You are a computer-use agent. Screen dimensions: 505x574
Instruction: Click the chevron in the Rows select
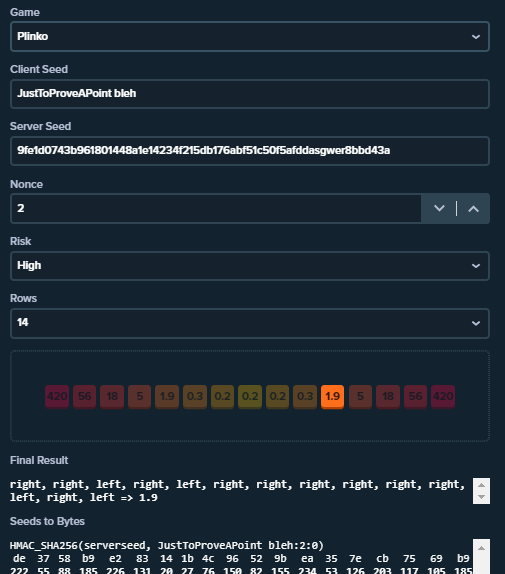(x=476, y=323)
